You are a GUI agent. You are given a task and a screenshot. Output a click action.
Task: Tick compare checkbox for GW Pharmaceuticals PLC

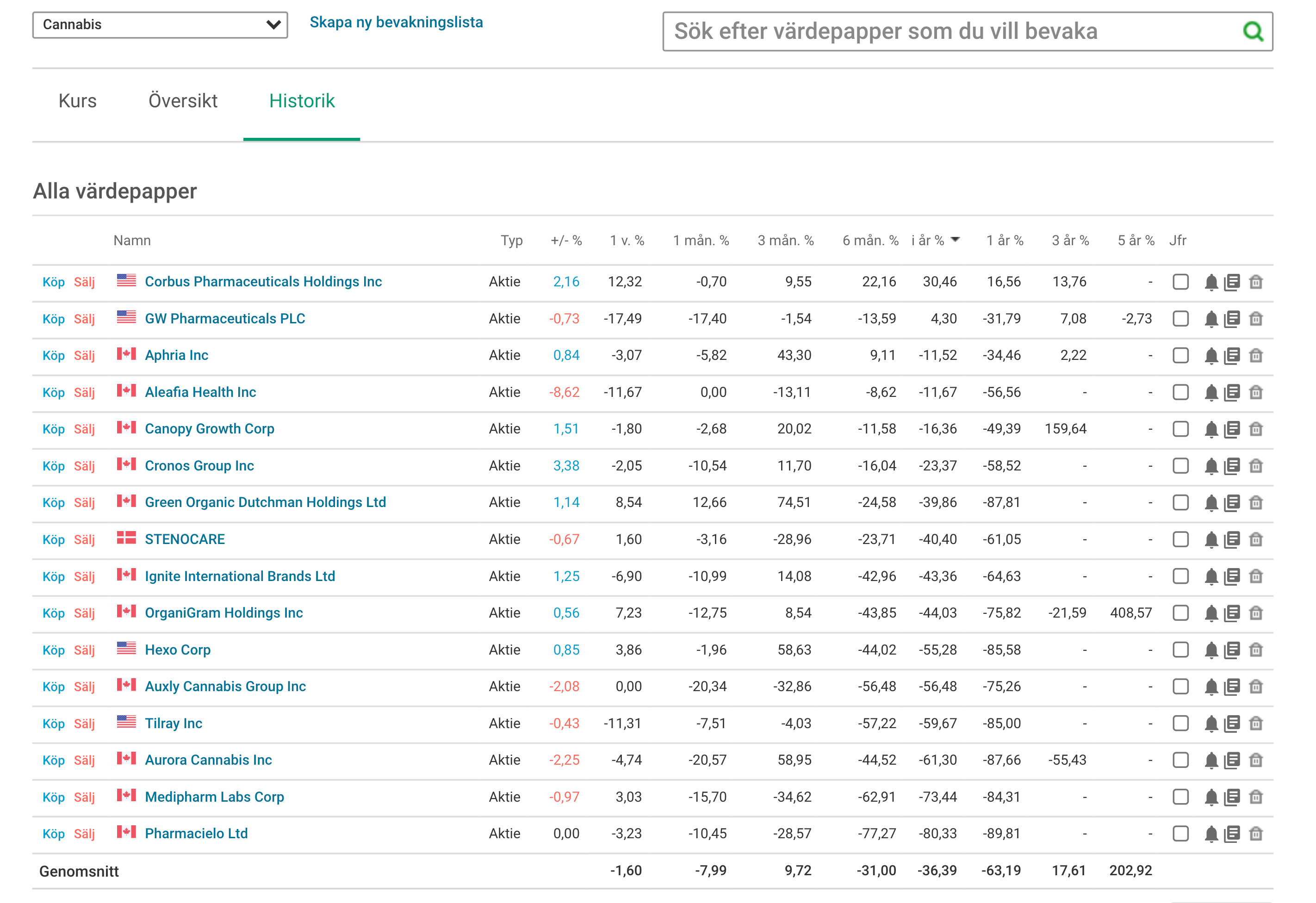pyautogui.click(x=1181, y=319)
